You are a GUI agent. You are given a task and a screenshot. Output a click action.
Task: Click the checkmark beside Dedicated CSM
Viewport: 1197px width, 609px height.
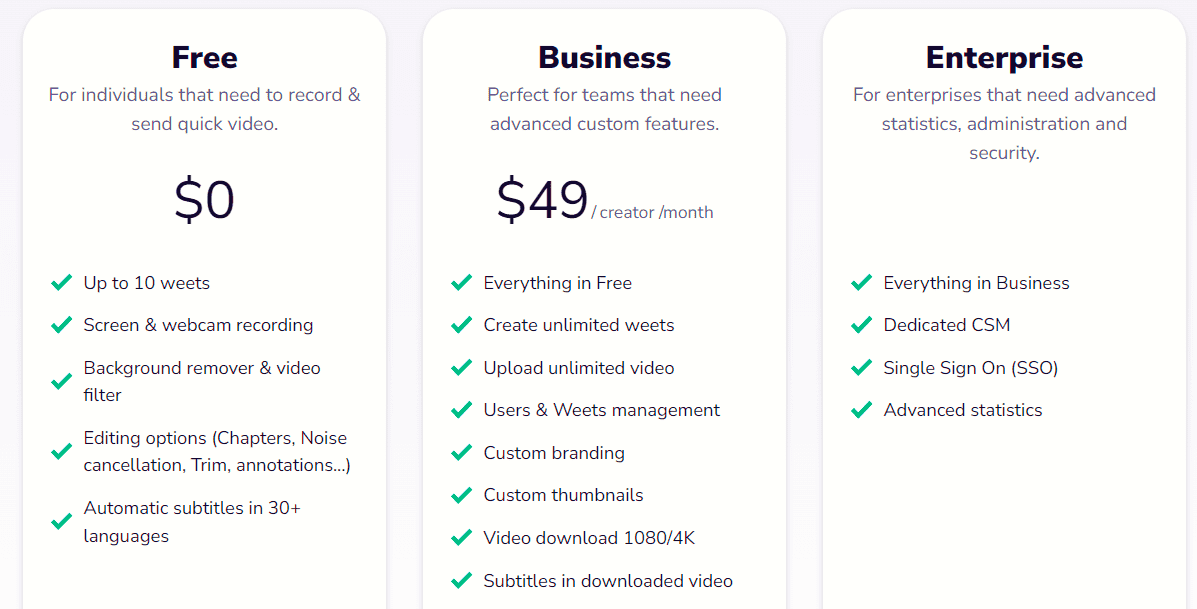862,325
